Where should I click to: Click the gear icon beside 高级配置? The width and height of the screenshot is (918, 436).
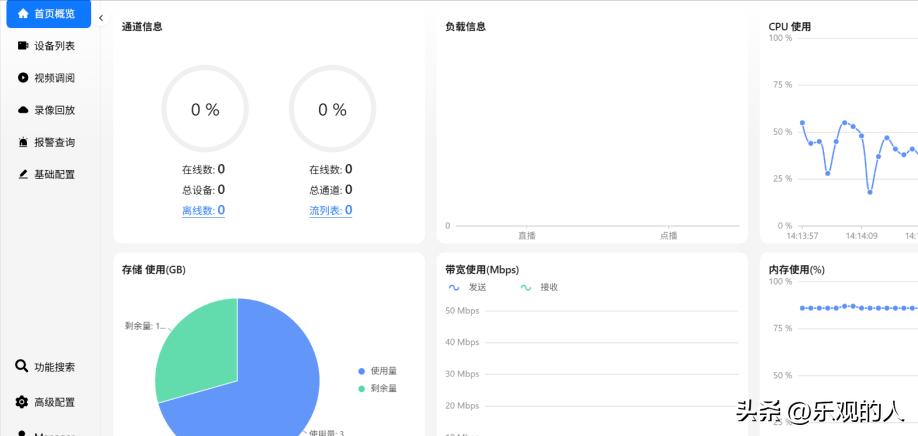tap(22, 402)
